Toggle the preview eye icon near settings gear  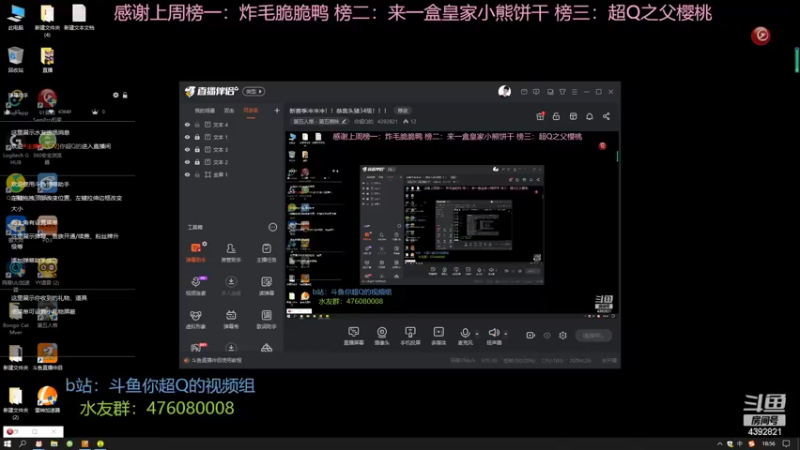click(547, 335)
